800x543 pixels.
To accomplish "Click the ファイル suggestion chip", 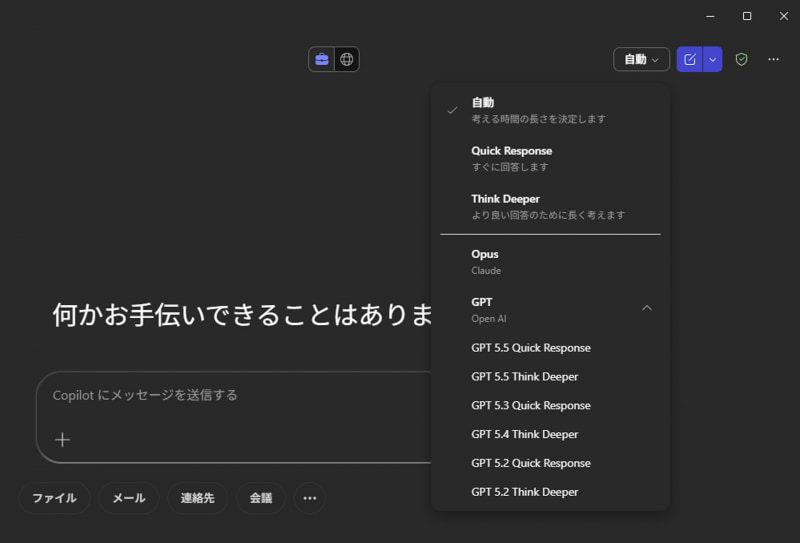I will 55,498.
